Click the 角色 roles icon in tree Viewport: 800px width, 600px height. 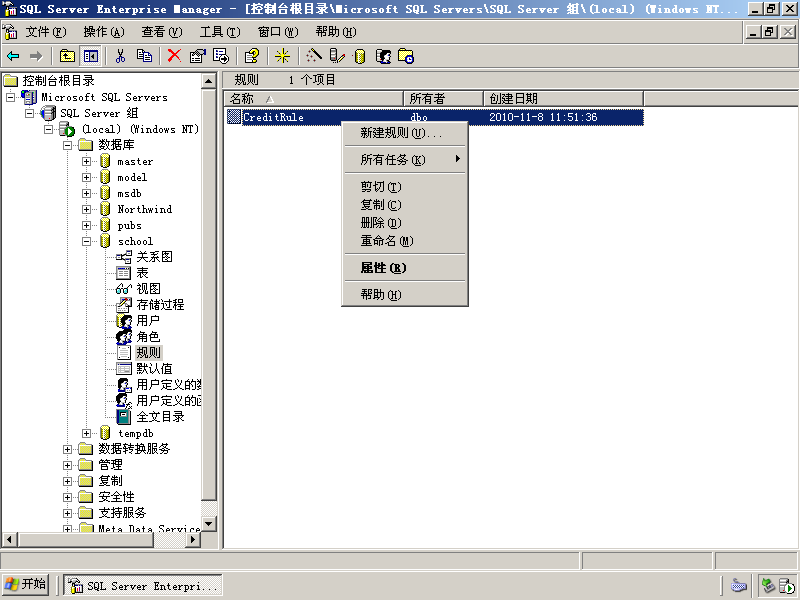click(x=123, y=337)
